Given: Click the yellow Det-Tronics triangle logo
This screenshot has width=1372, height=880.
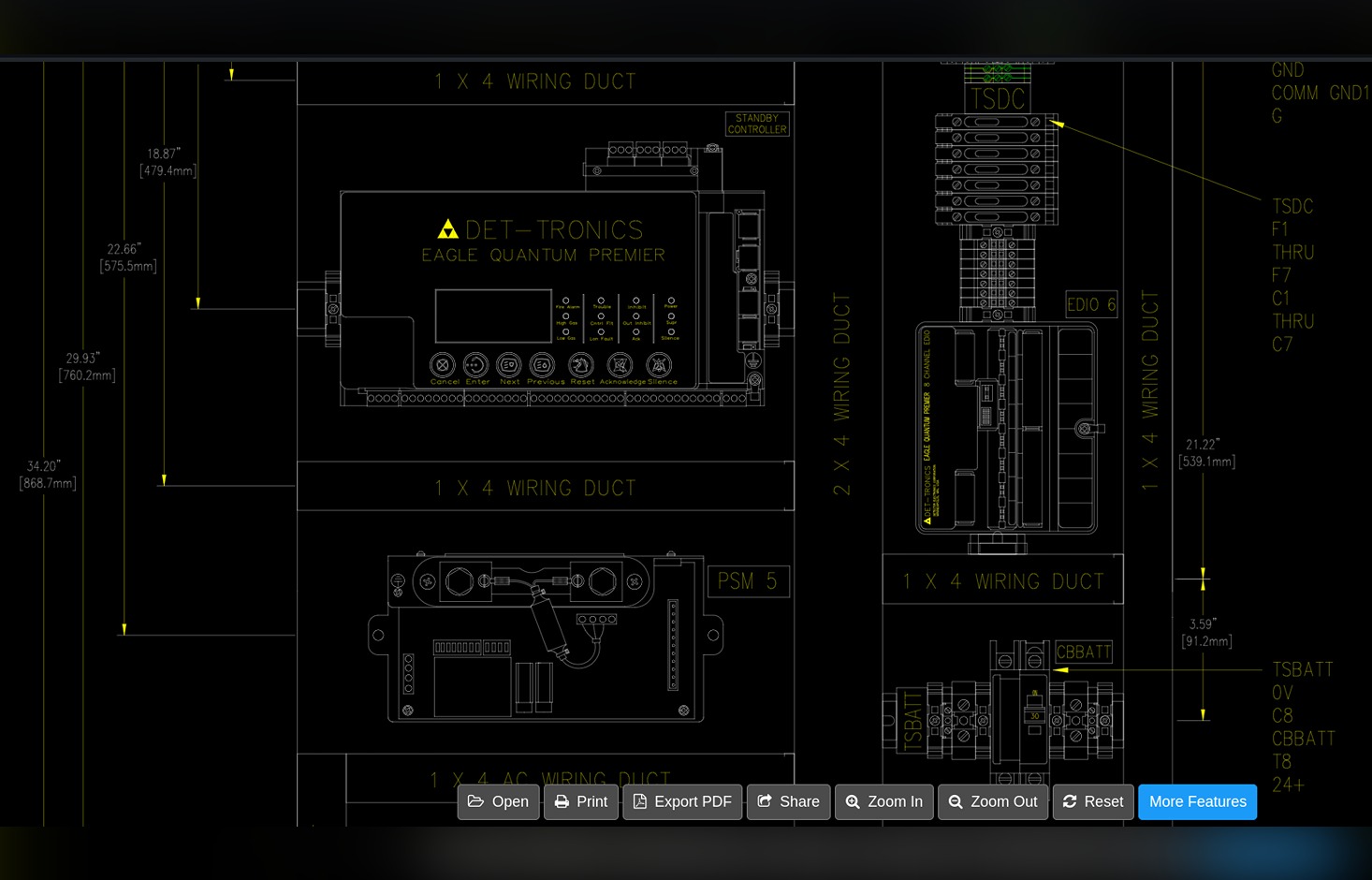Looking at the screenshot, I should pos(448,229).
